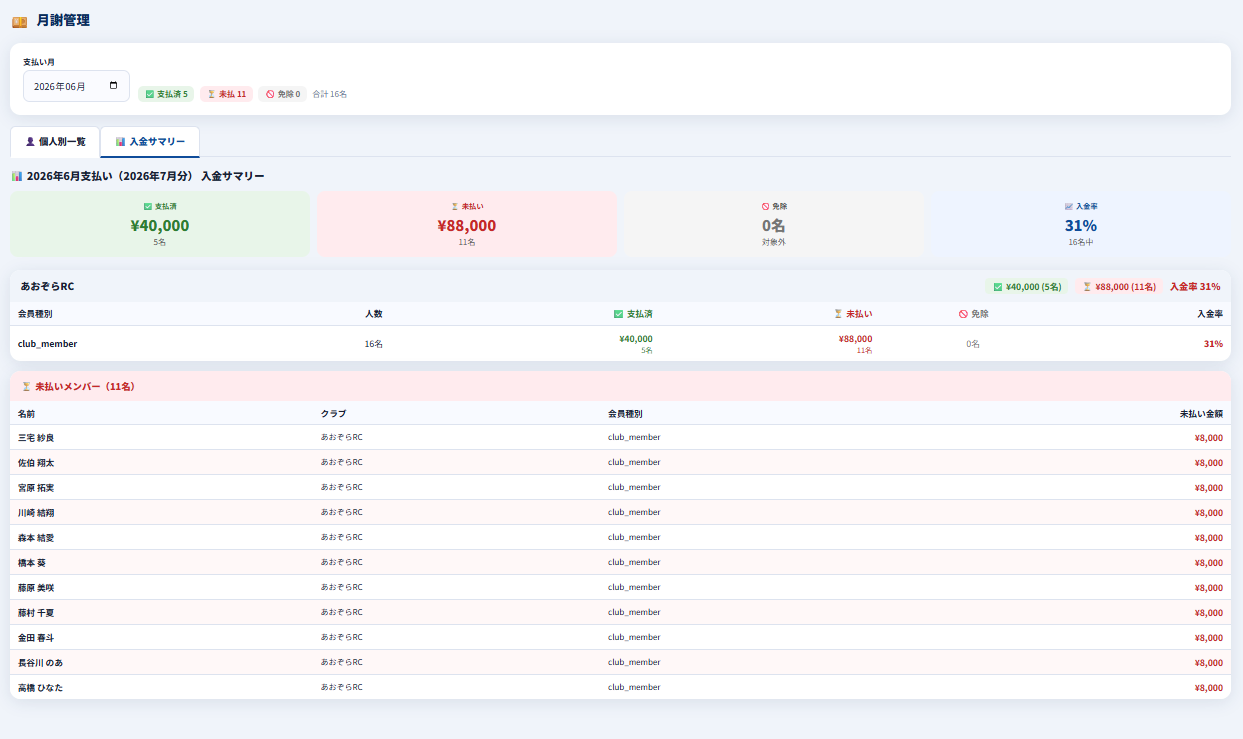The image size is (1243, 739).
Task: Click the prohibited icon on 免除 0 badge
Action: (x=270, y=94)
